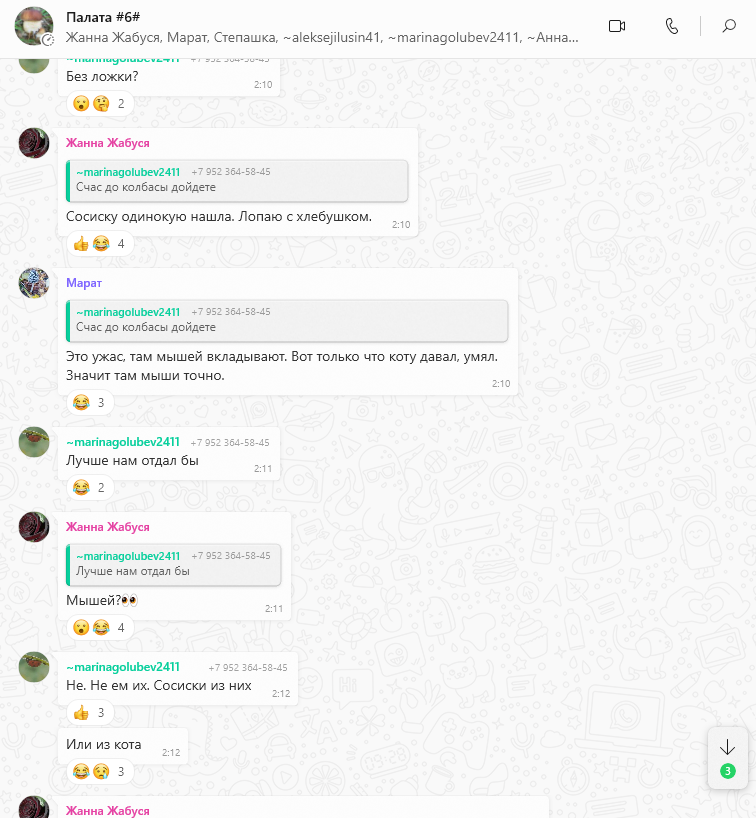Image resolution: width=756 pixels, height=818 pixels.
Task: View reactions on 'Сосиску одинокую нашла' message
Action: (100, 244)
